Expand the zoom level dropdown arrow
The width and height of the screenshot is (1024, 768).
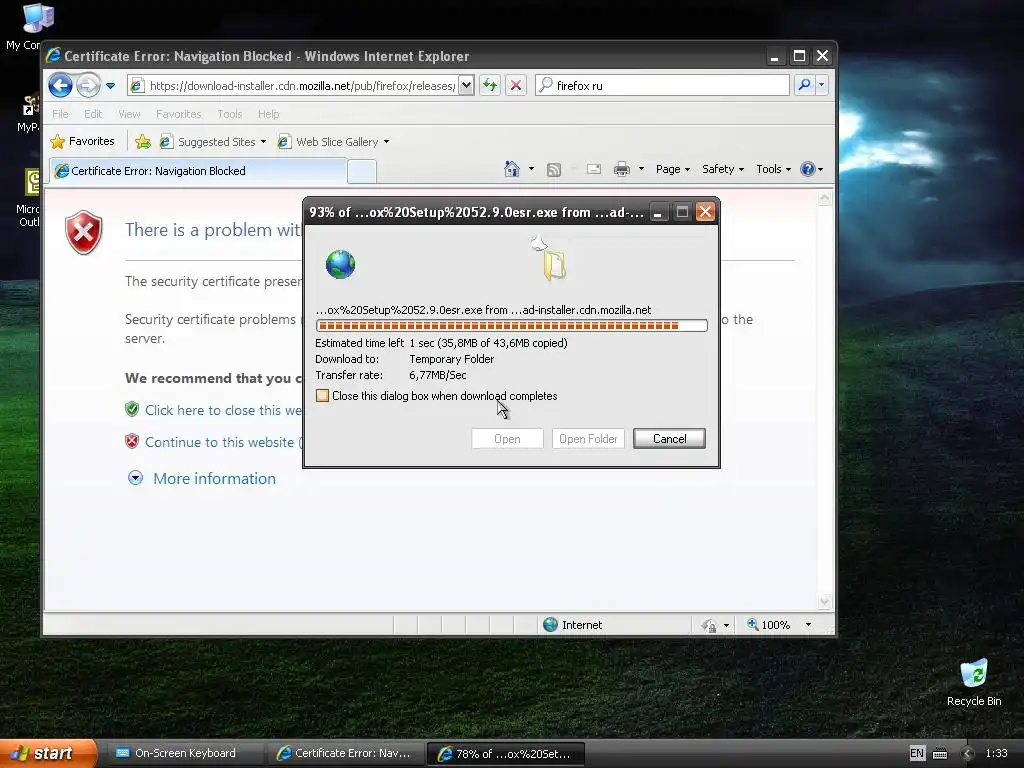(808, 625)
